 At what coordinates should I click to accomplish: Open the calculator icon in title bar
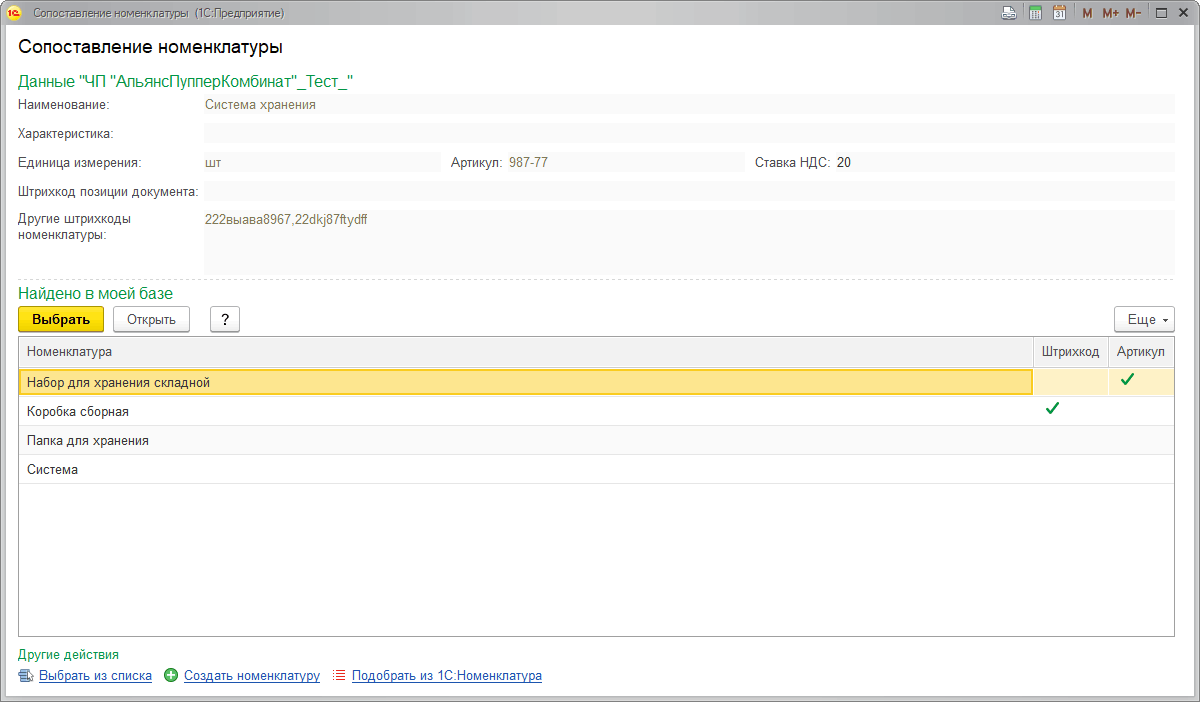point(1035,13)
